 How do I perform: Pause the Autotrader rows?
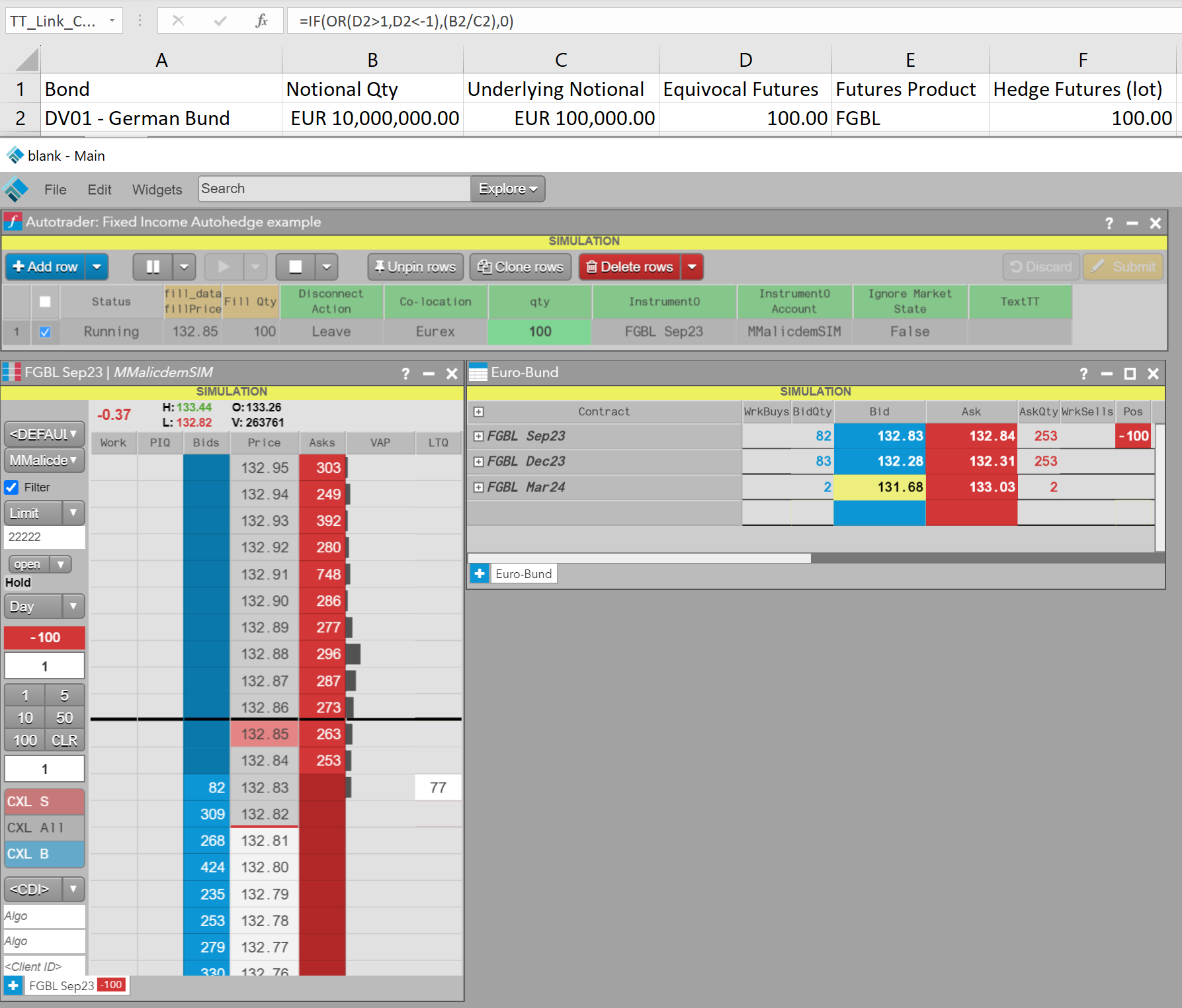coord(153,267)
